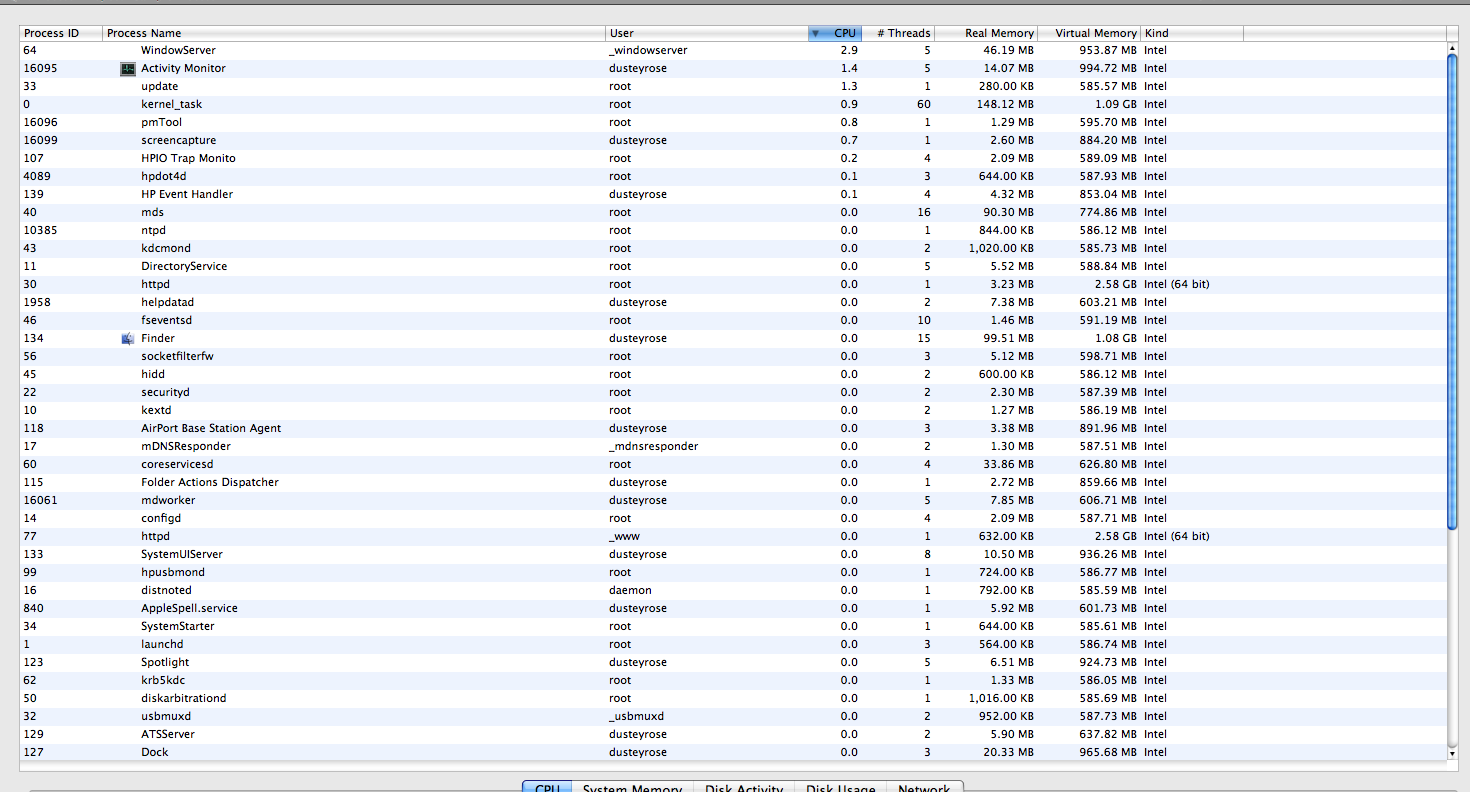
Task: Select the helpdatad process
Action: pyautogui.click(x=733, y=302)
